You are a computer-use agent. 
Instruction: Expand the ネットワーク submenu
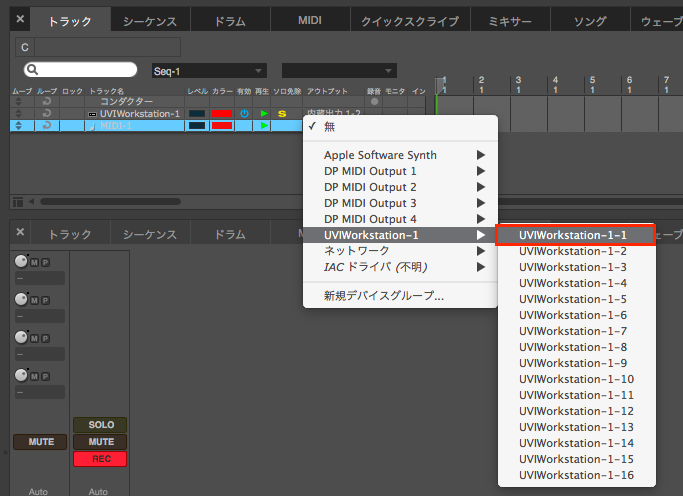400,251
